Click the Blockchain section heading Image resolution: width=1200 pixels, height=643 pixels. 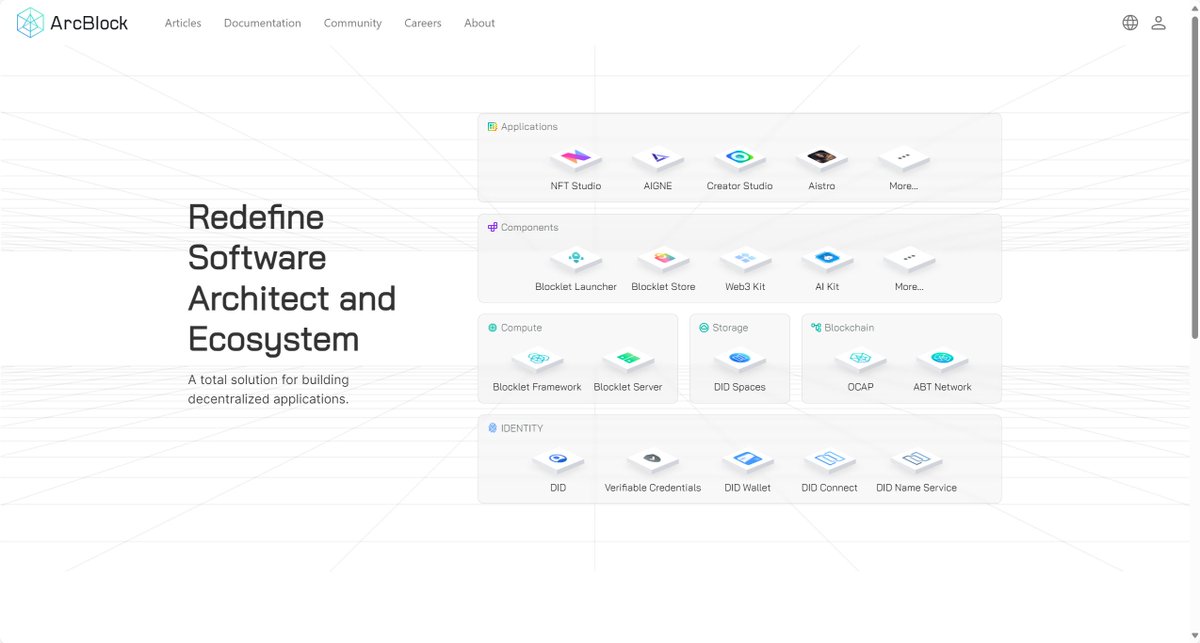click(x=842, y=328)
